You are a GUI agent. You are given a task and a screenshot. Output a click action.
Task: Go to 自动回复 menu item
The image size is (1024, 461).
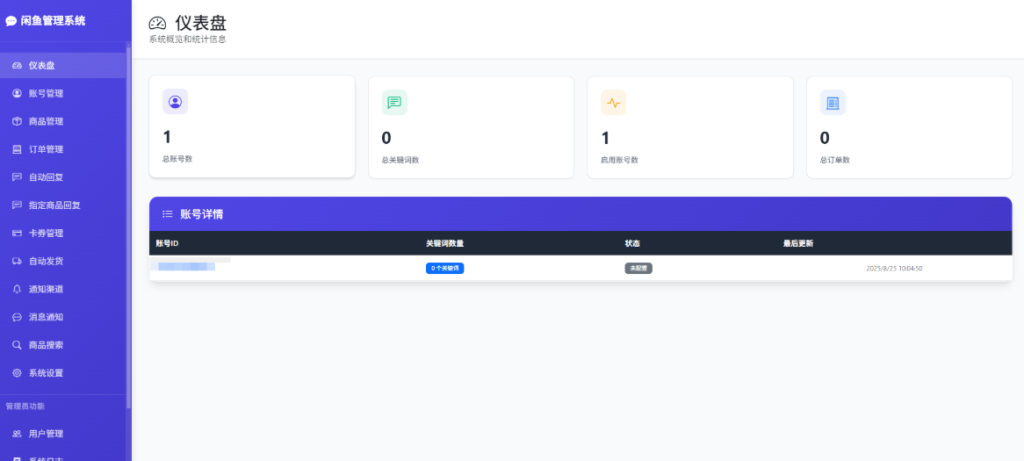[x=46, y=178]
